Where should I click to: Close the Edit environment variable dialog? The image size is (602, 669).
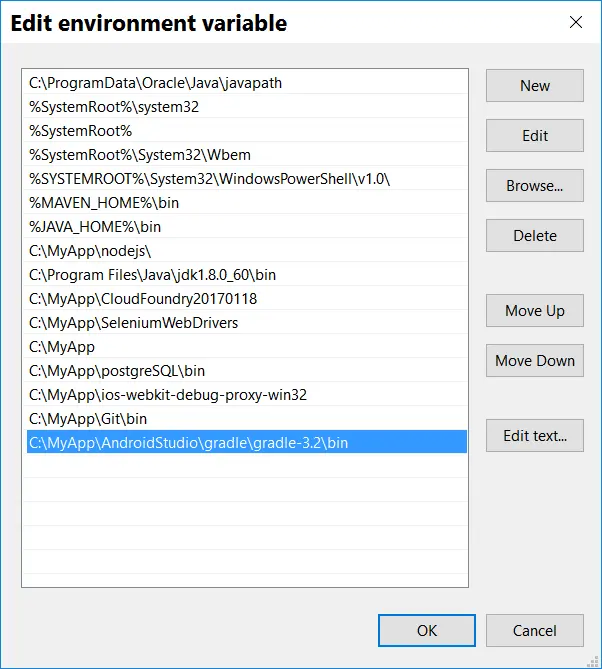pos(576,22)
